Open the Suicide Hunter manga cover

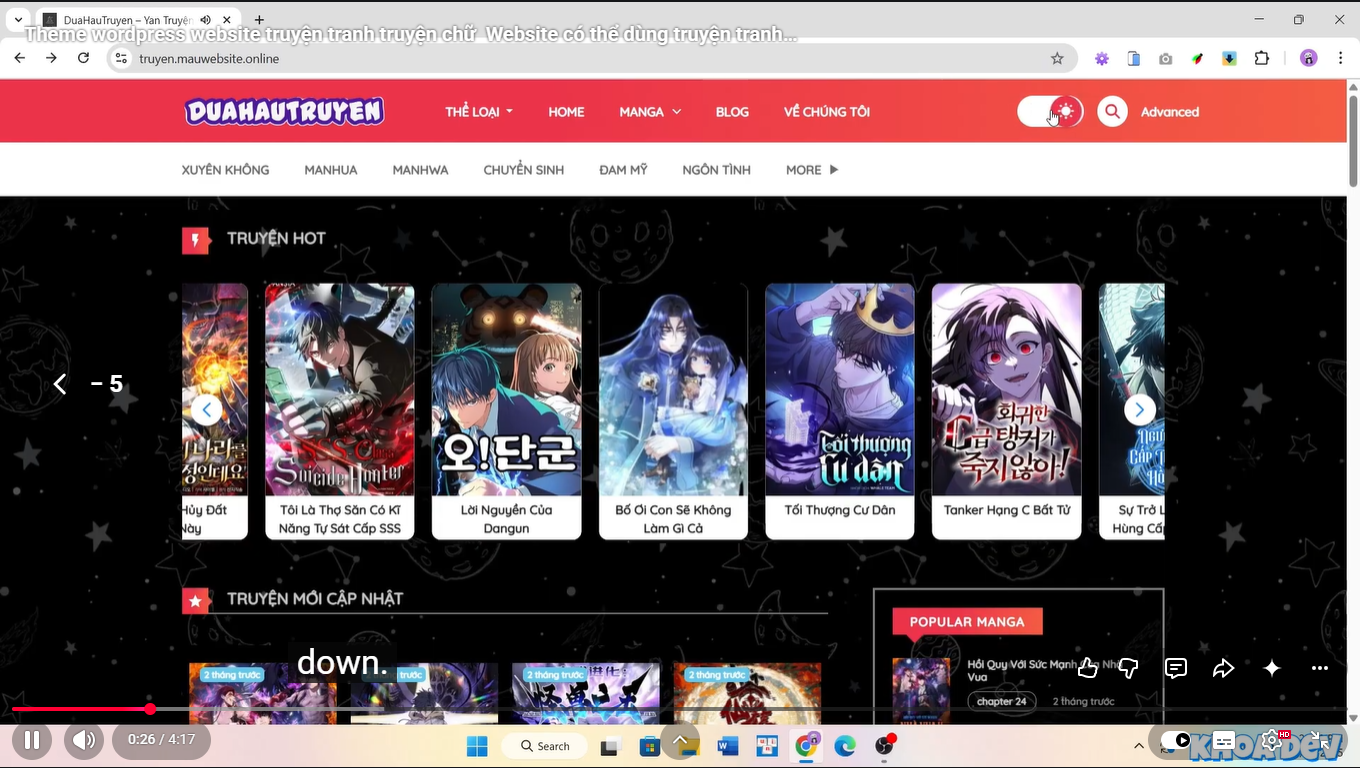click(x=340, y=390)
